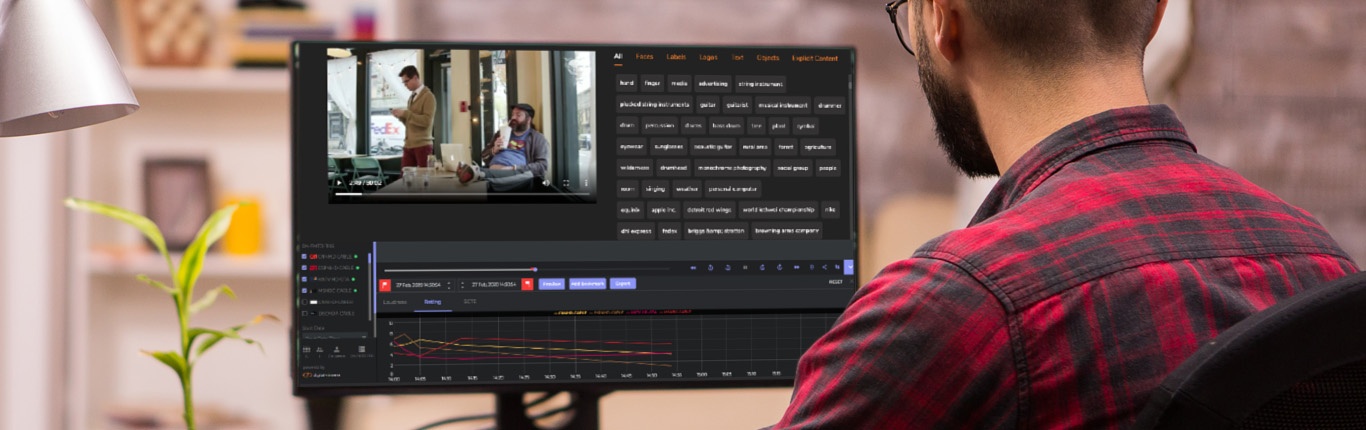
Task: Click the "nike" tag
Action: 830,210
